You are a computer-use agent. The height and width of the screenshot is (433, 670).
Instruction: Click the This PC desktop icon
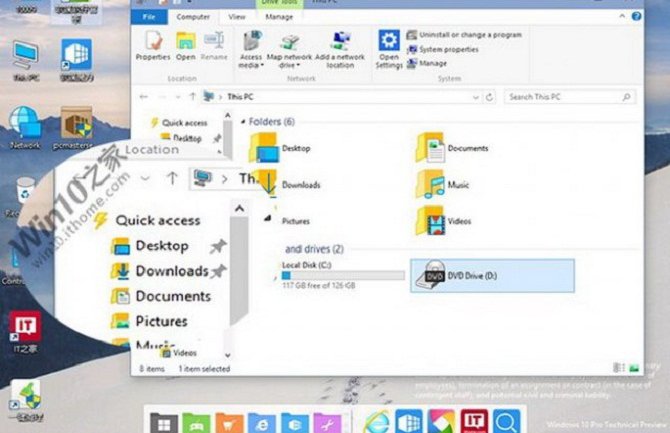[26, 61]
